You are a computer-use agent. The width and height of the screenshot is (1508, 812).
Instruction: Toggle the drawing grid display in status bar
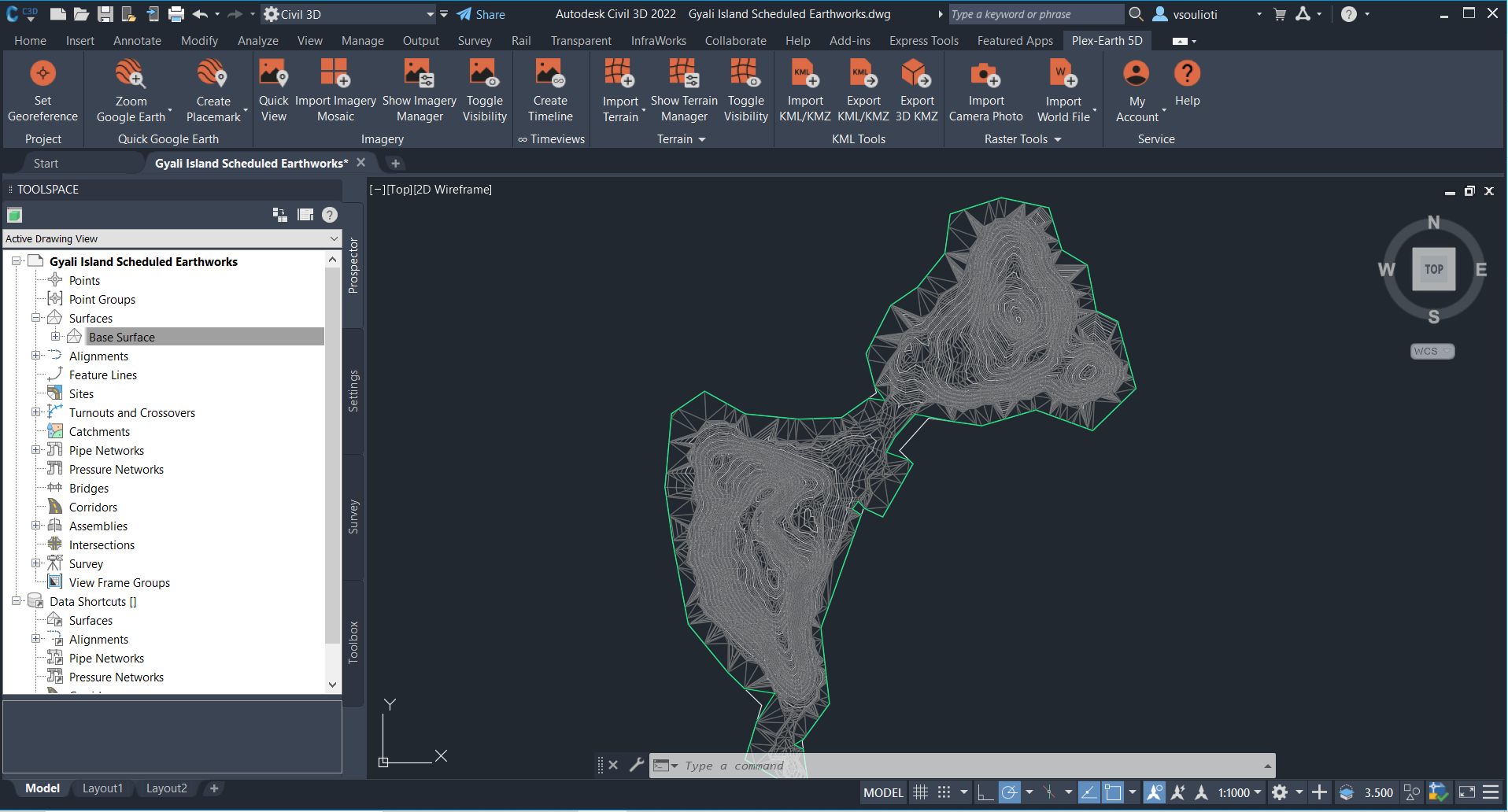point(920,792)
